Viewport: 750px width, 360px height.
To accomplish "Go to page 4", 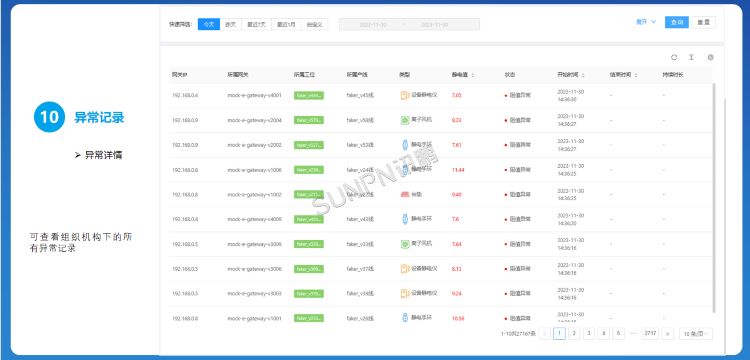I will click(604, 334).
